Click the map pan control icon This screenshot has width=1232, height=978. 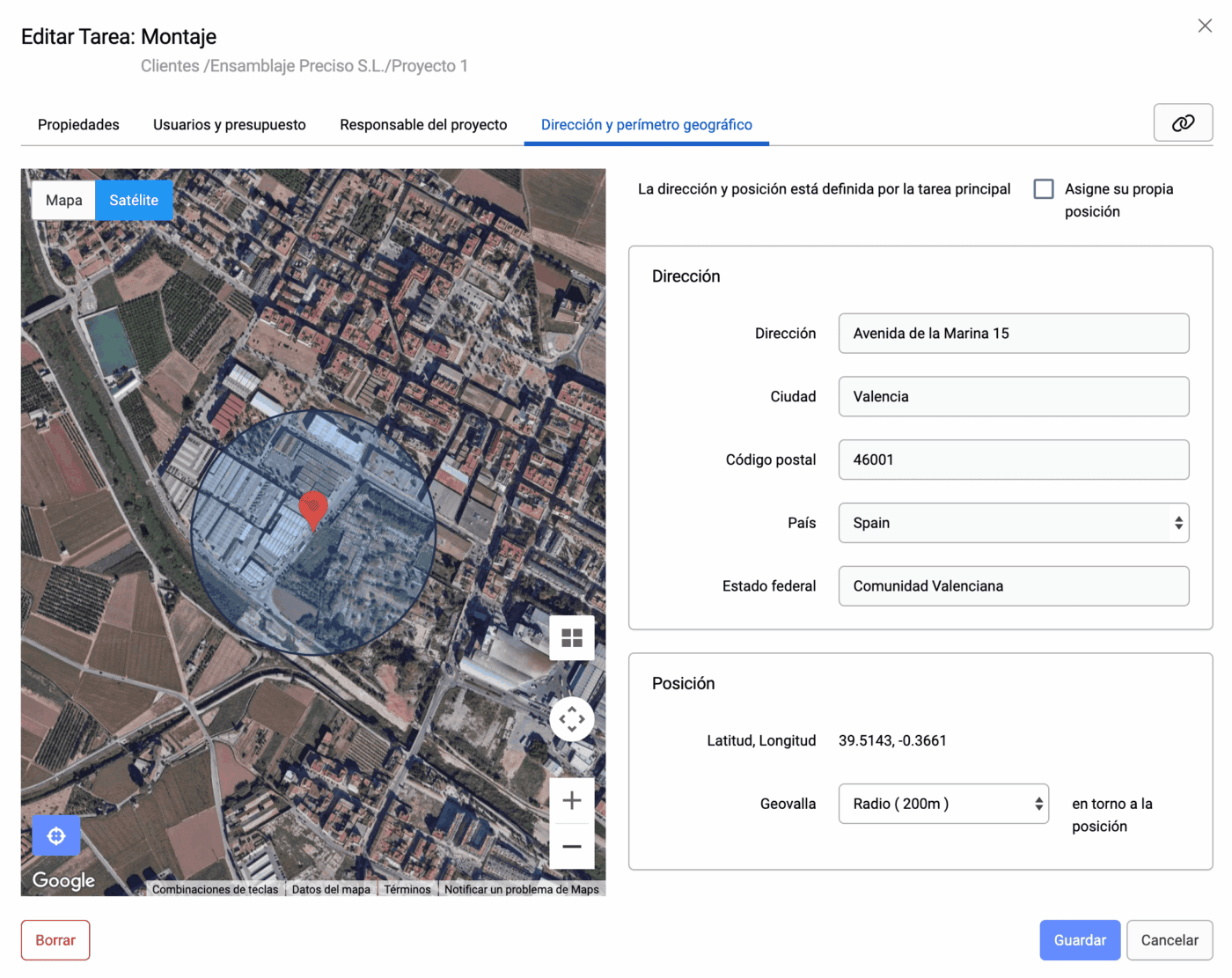(572, 719)
